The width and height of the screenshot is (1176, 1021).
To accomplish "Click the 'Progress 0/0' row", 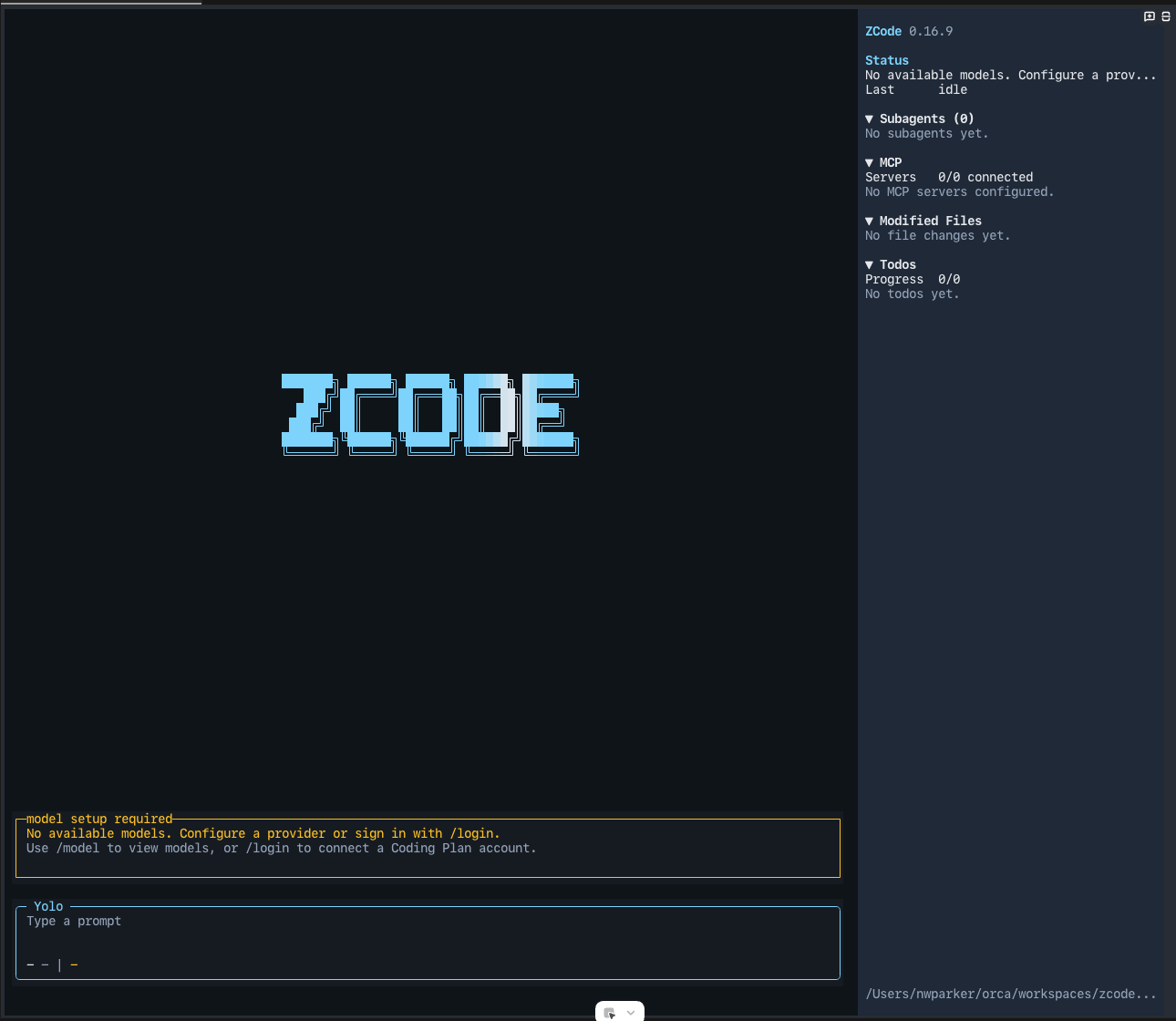I will point(913,279).
